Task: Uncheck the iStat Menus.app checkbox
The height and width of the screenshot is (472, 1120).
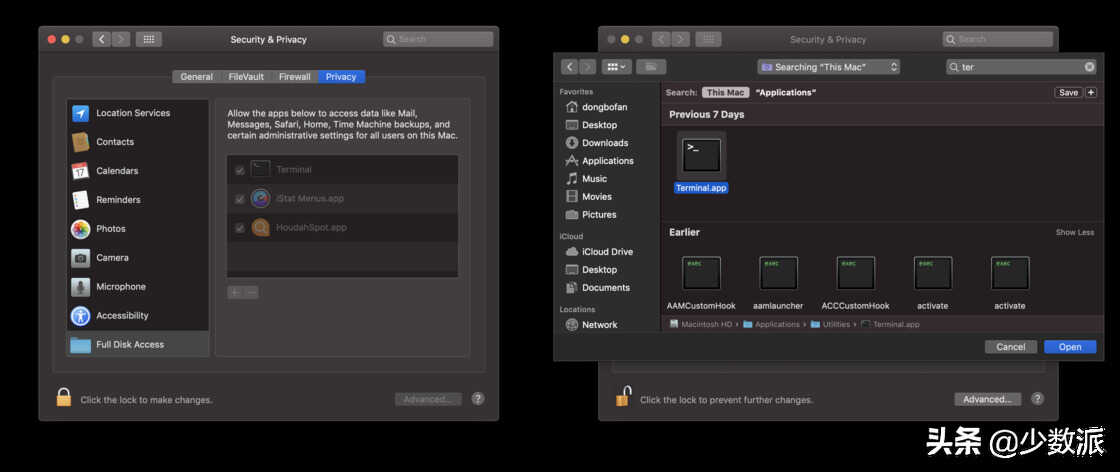Action: 239,199
